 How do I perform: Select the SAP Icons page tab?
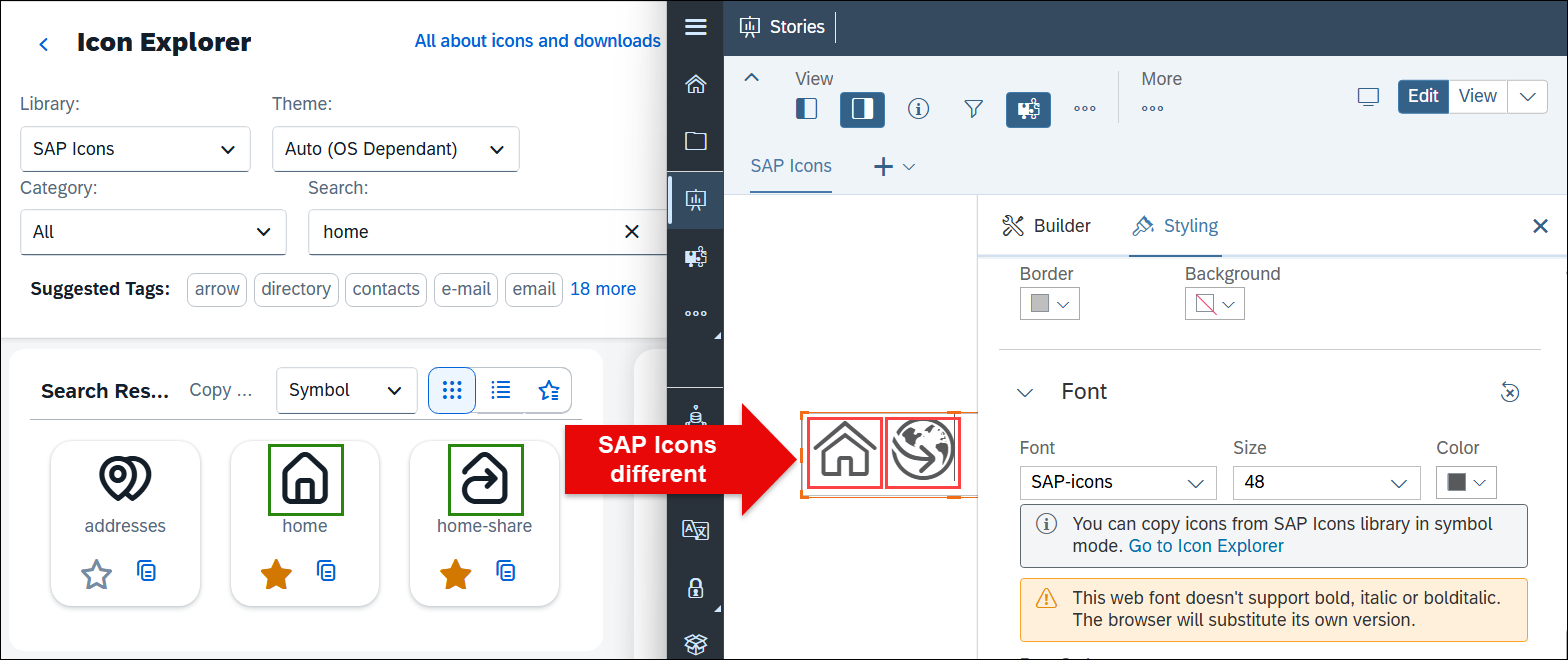point(791,166)
